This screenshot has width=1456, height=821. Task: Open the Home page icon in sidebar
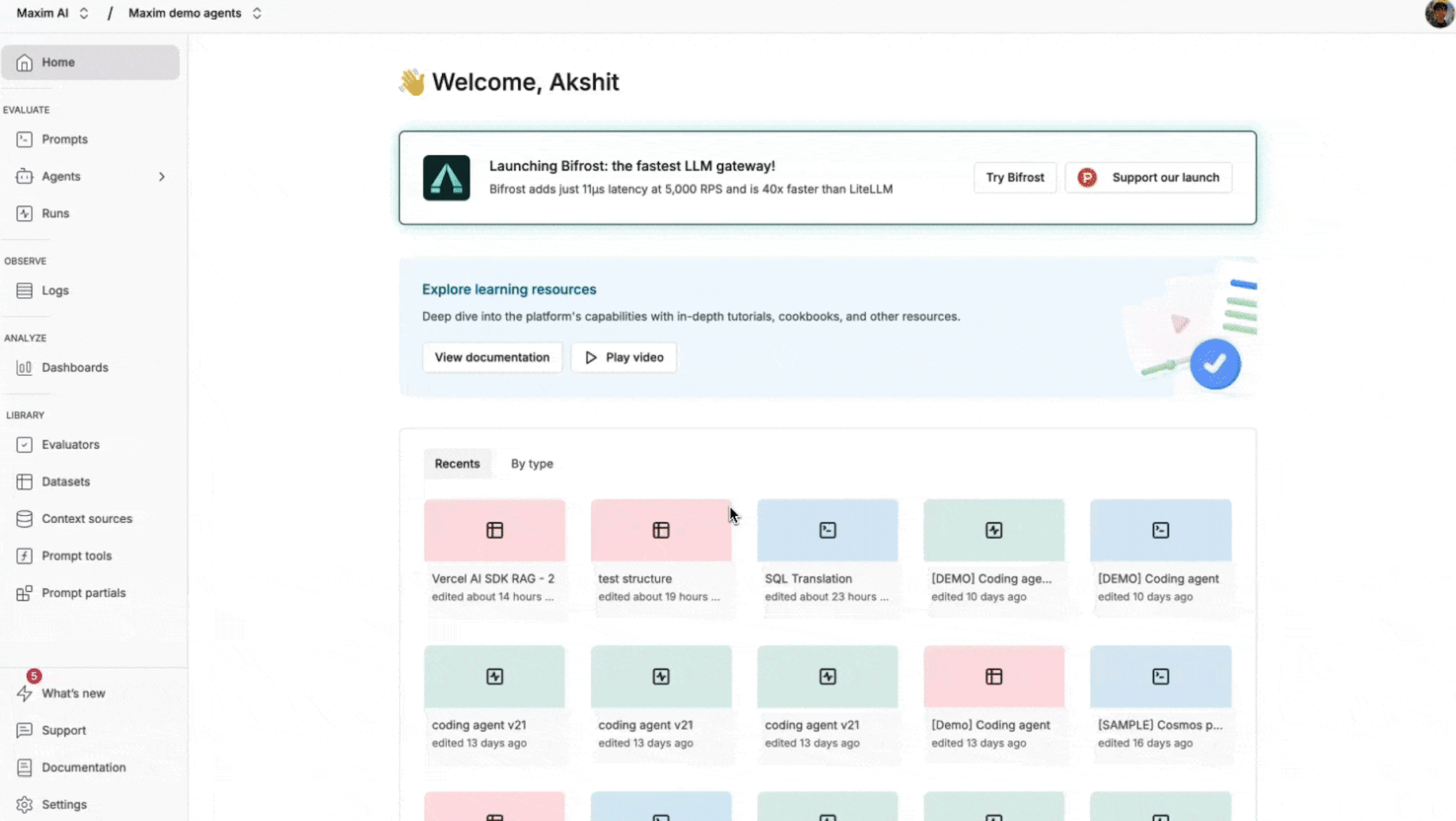pyautogui.click(x=25, y=63)
